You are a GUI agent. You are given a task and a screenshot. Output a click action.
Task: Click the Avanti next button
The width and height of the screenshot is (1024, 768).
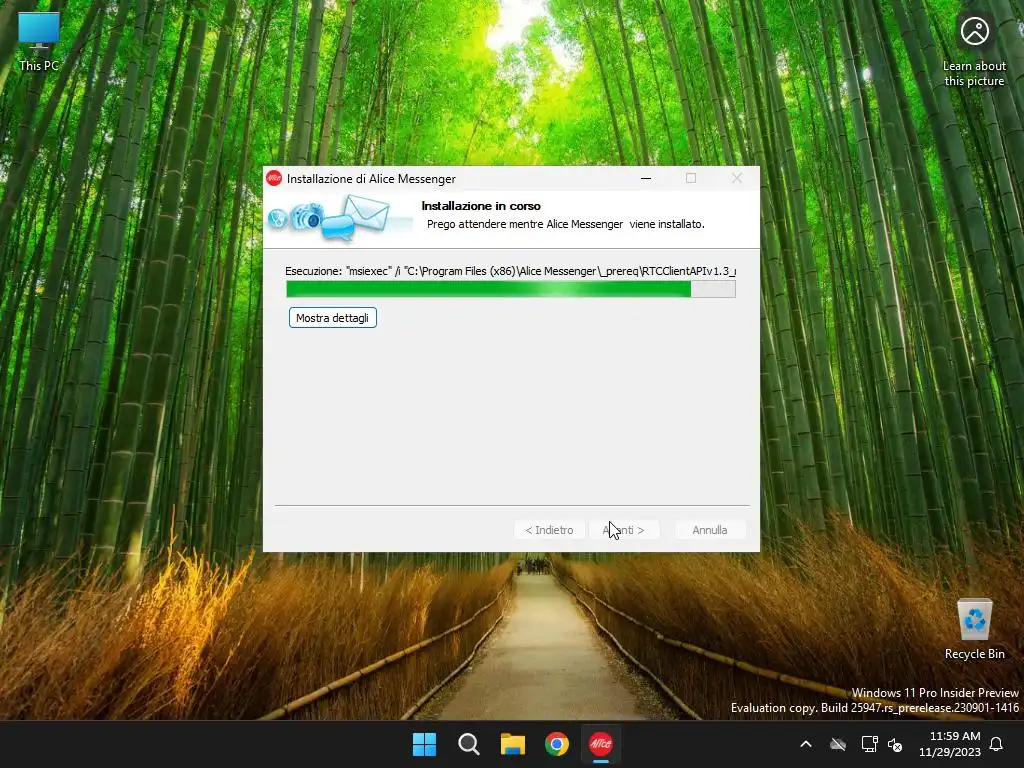tap(624, 530)
